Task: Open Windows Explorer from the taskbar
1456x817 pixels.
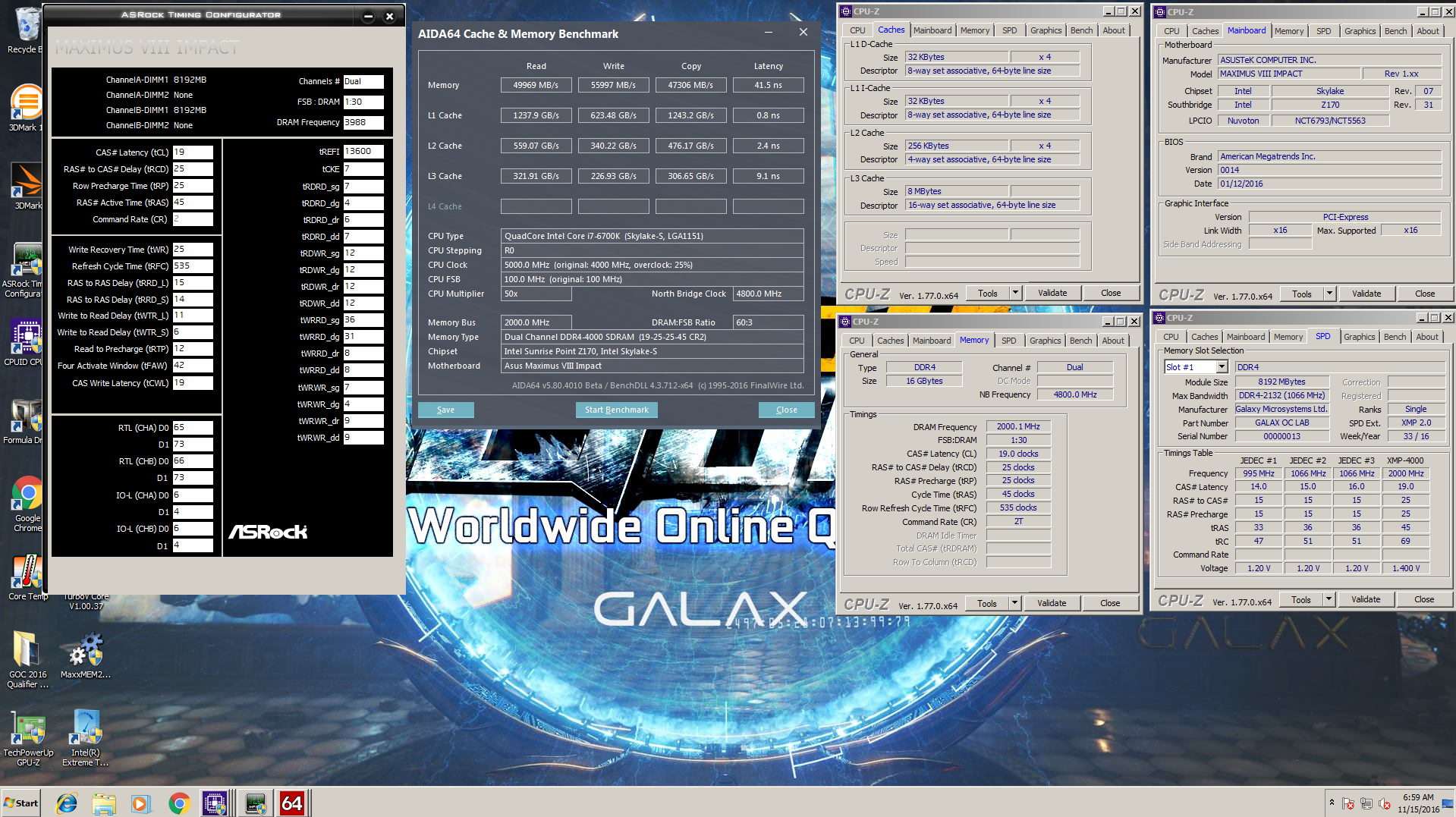Action: [104, 803]
